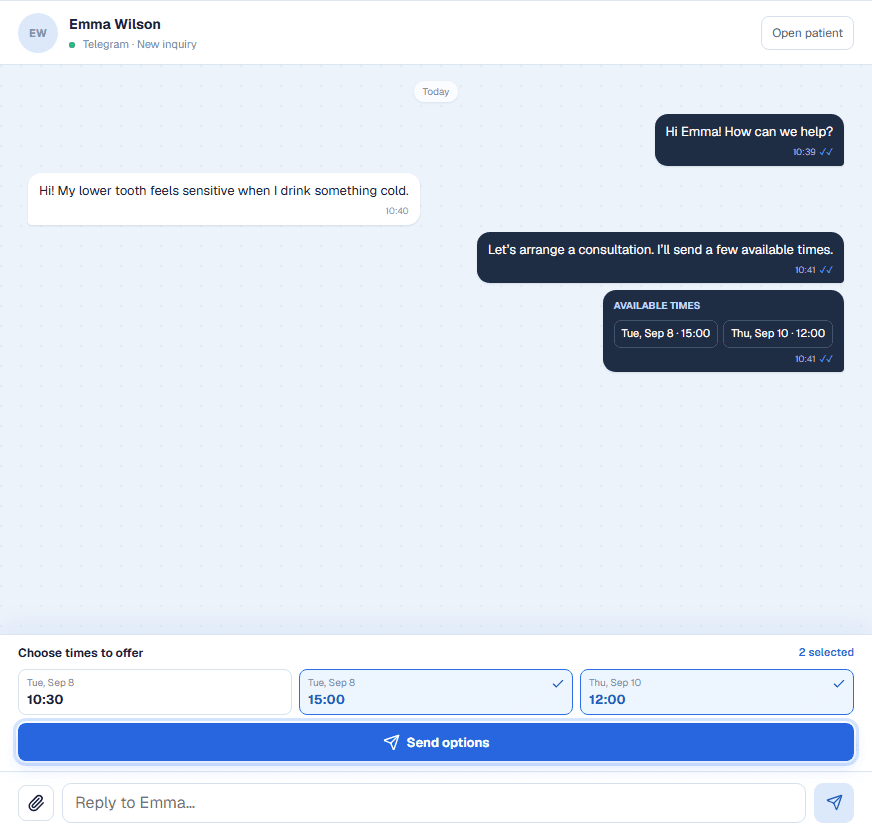Click the EW avatar circle

coord(38,33)
